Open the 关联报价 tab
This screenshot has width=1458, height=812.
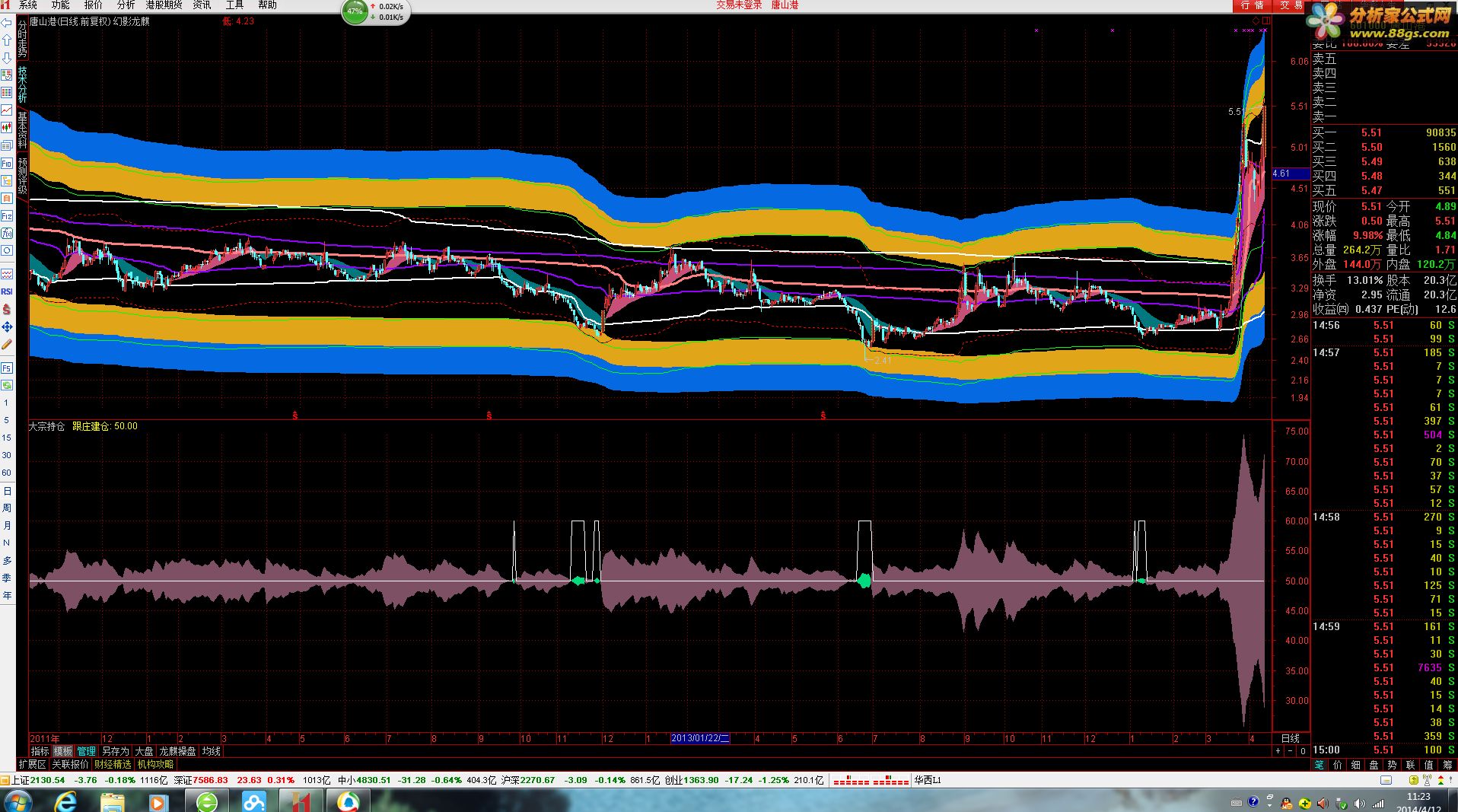coord(70,764)
